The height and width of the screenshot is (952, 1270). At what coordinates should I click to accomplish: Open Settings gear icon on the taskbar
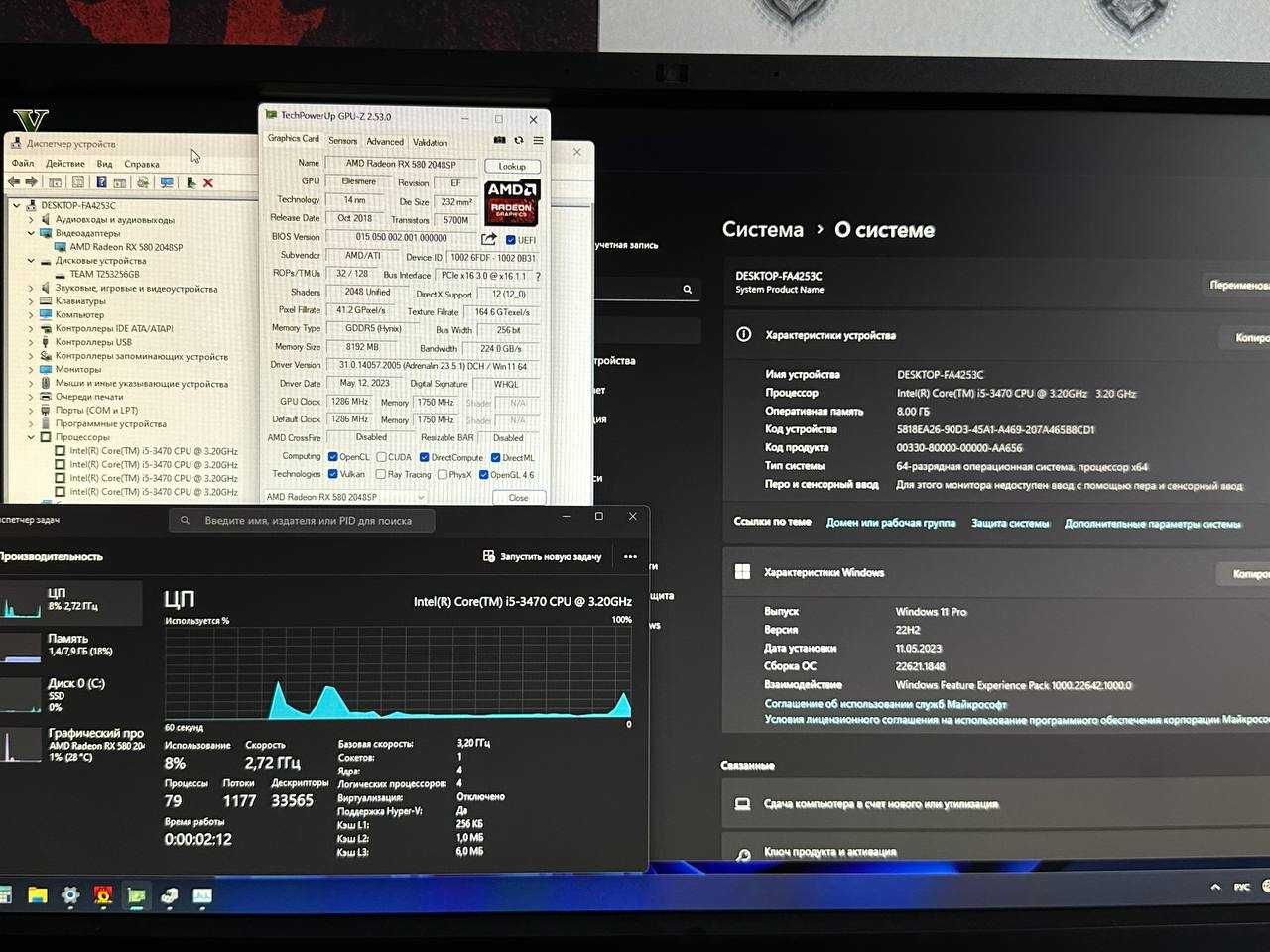(70, 895)
